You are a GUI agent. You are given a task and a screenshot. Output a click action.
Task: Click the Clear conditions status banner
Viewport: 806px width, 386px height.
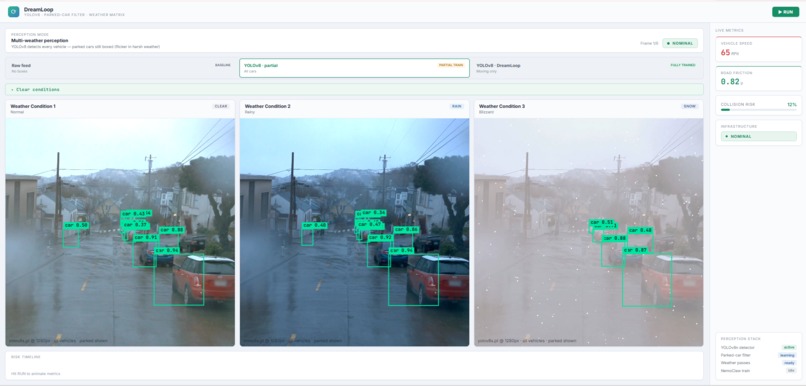[354, 89]
